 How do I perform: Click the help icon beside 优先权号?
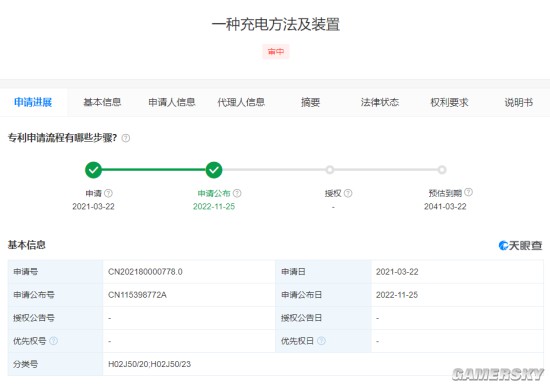pos(53,341)
